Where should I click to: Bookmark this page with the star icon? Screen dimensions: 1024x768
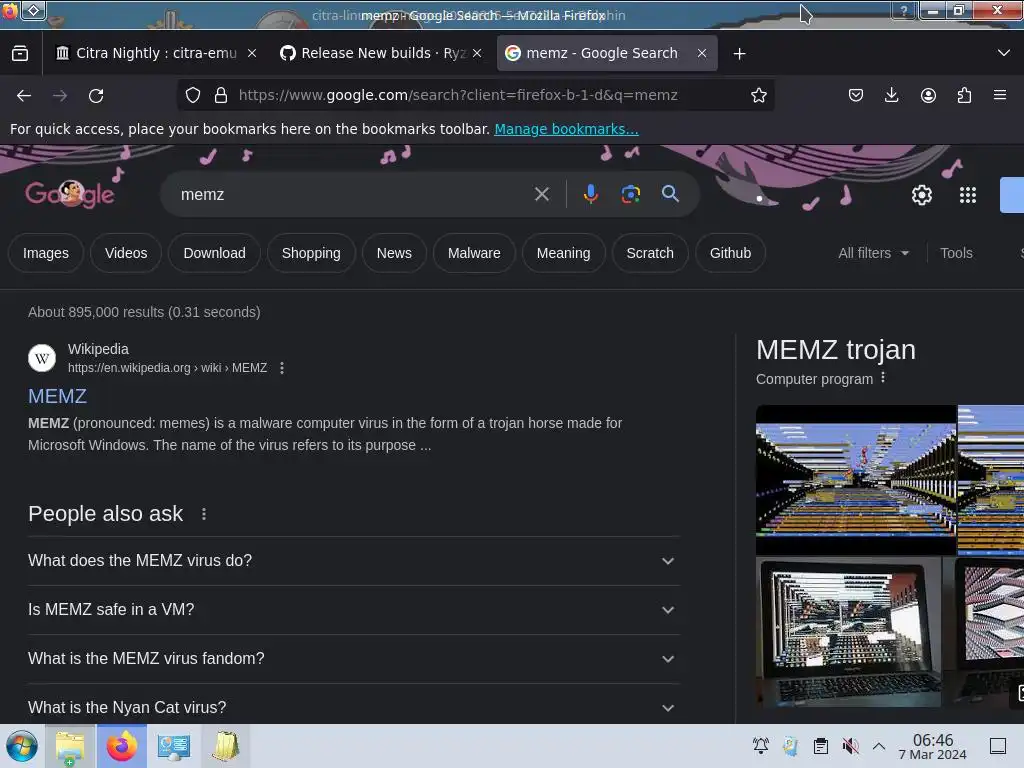tap(758, 95)
